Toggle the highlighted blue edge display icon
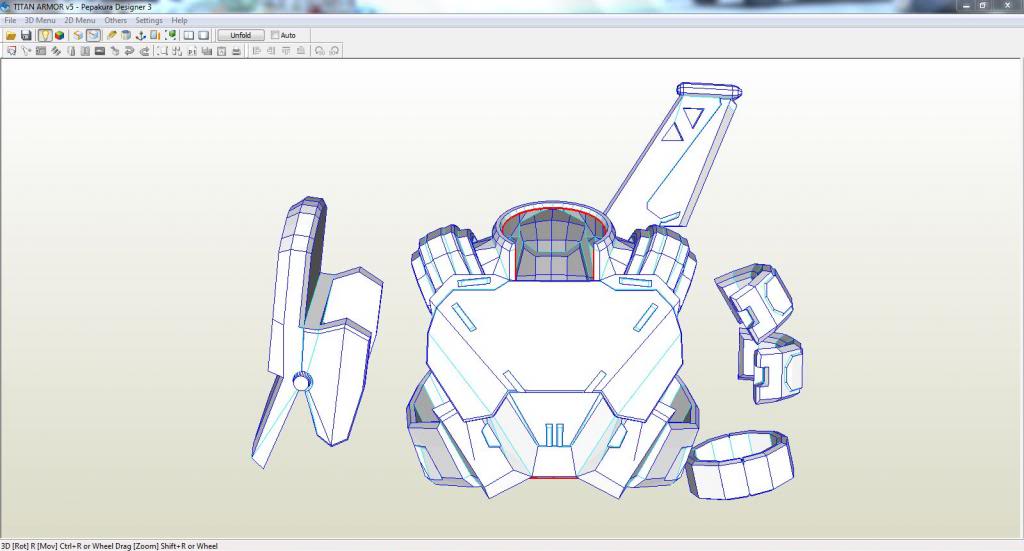The height and width of the screenshot is (551, 1024). [x=93, y=35]
